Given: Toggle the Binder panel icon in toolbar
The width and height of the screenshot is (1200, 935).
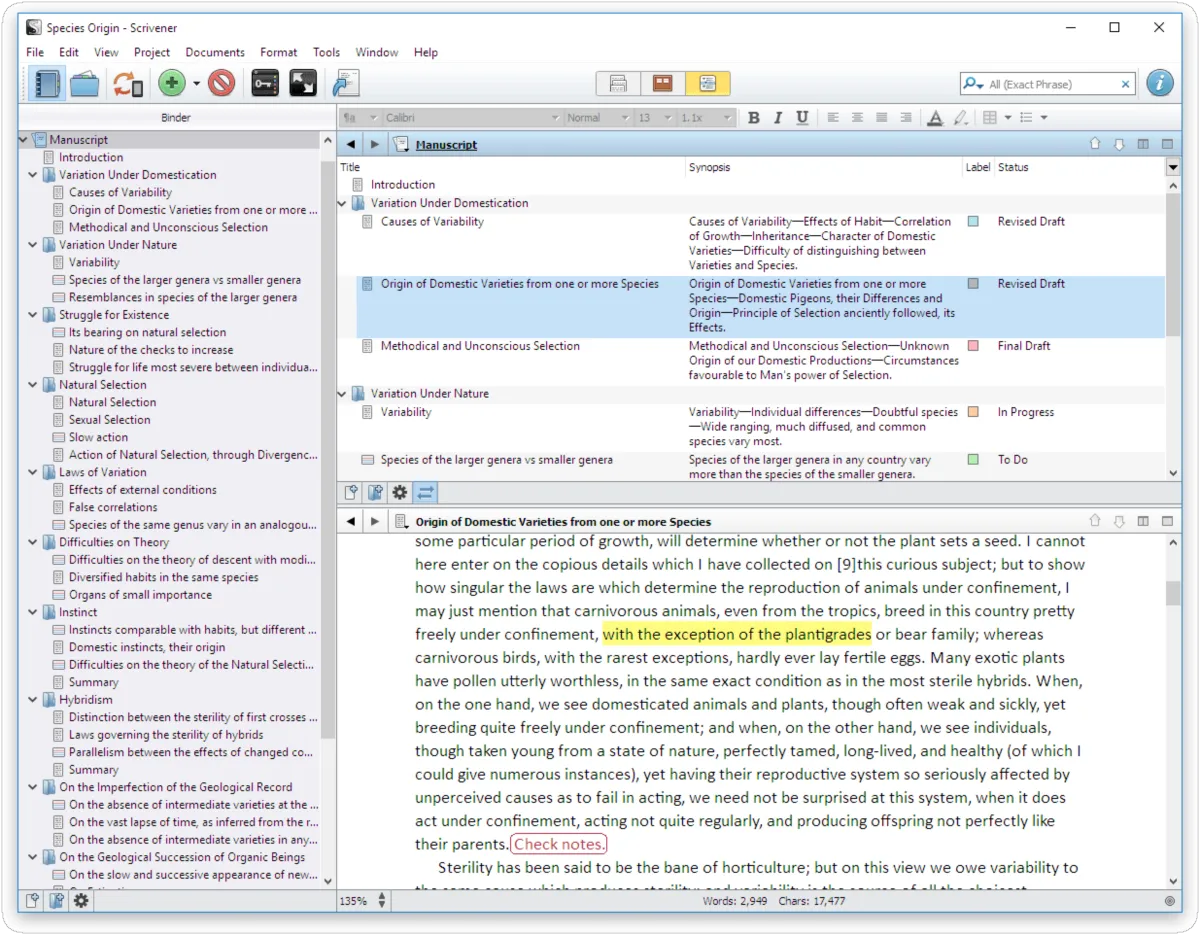Looking at the screenshot, I should 46,84.
